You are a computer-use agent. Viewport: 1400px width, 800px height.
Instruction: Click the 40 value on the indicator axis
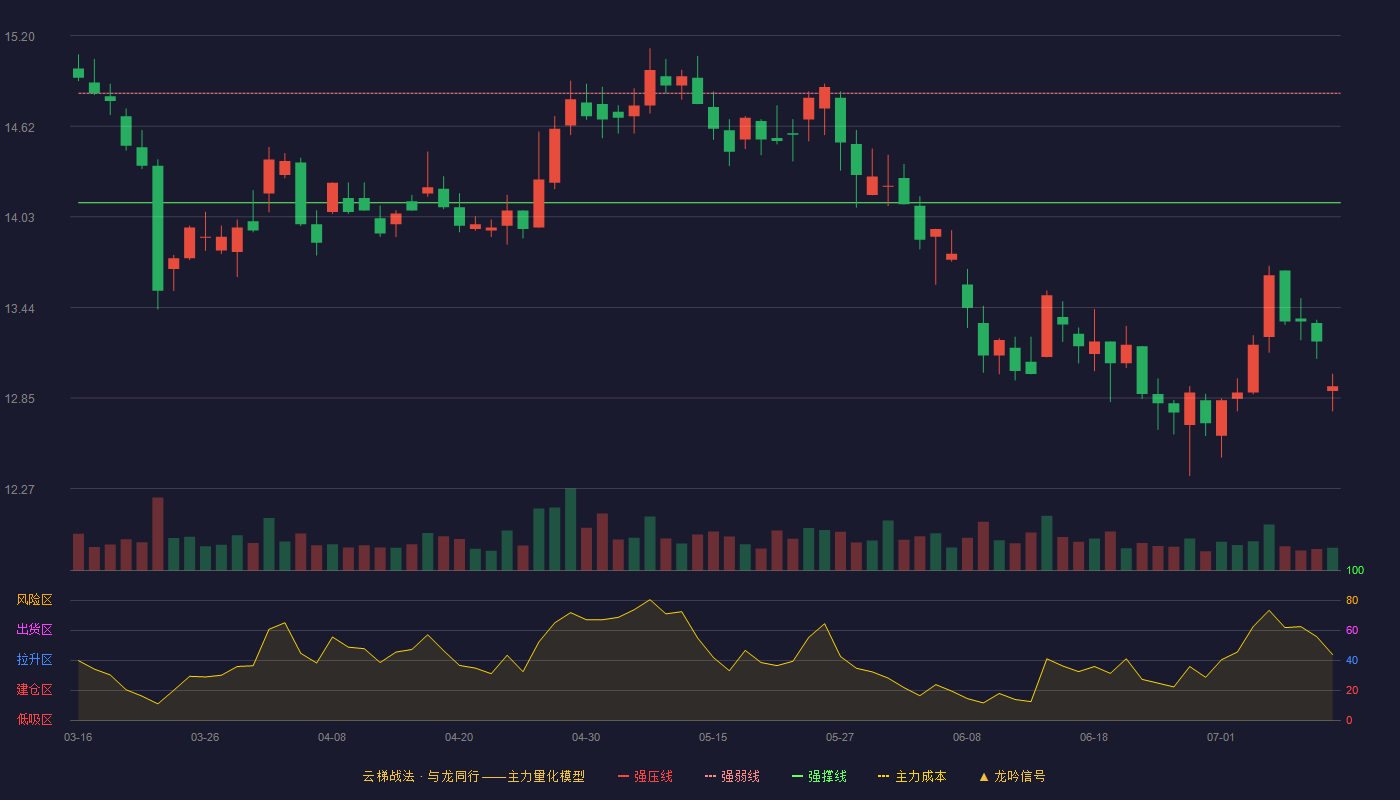point(1352,660)
